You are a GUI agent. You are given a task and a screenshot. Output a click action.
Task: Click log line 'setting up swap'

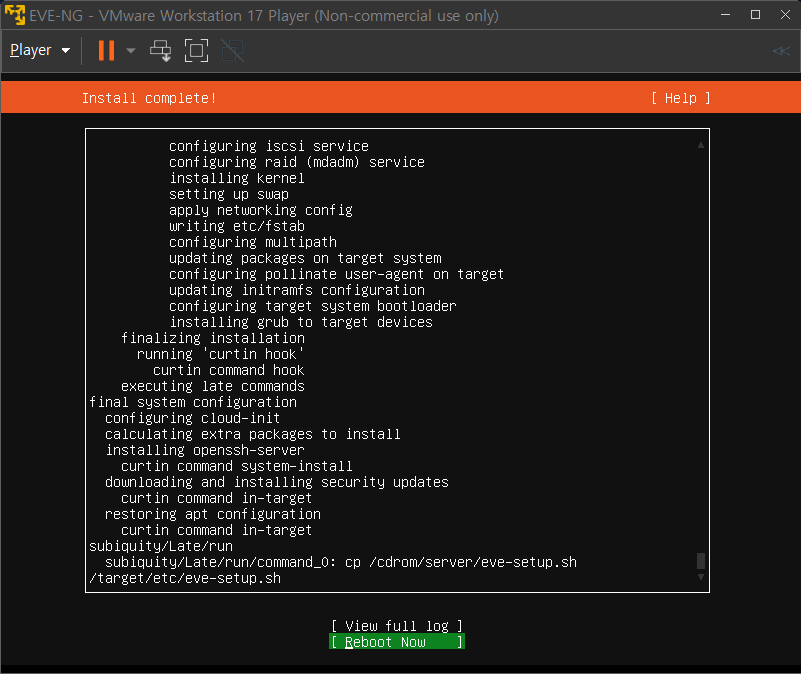(229, 194)
